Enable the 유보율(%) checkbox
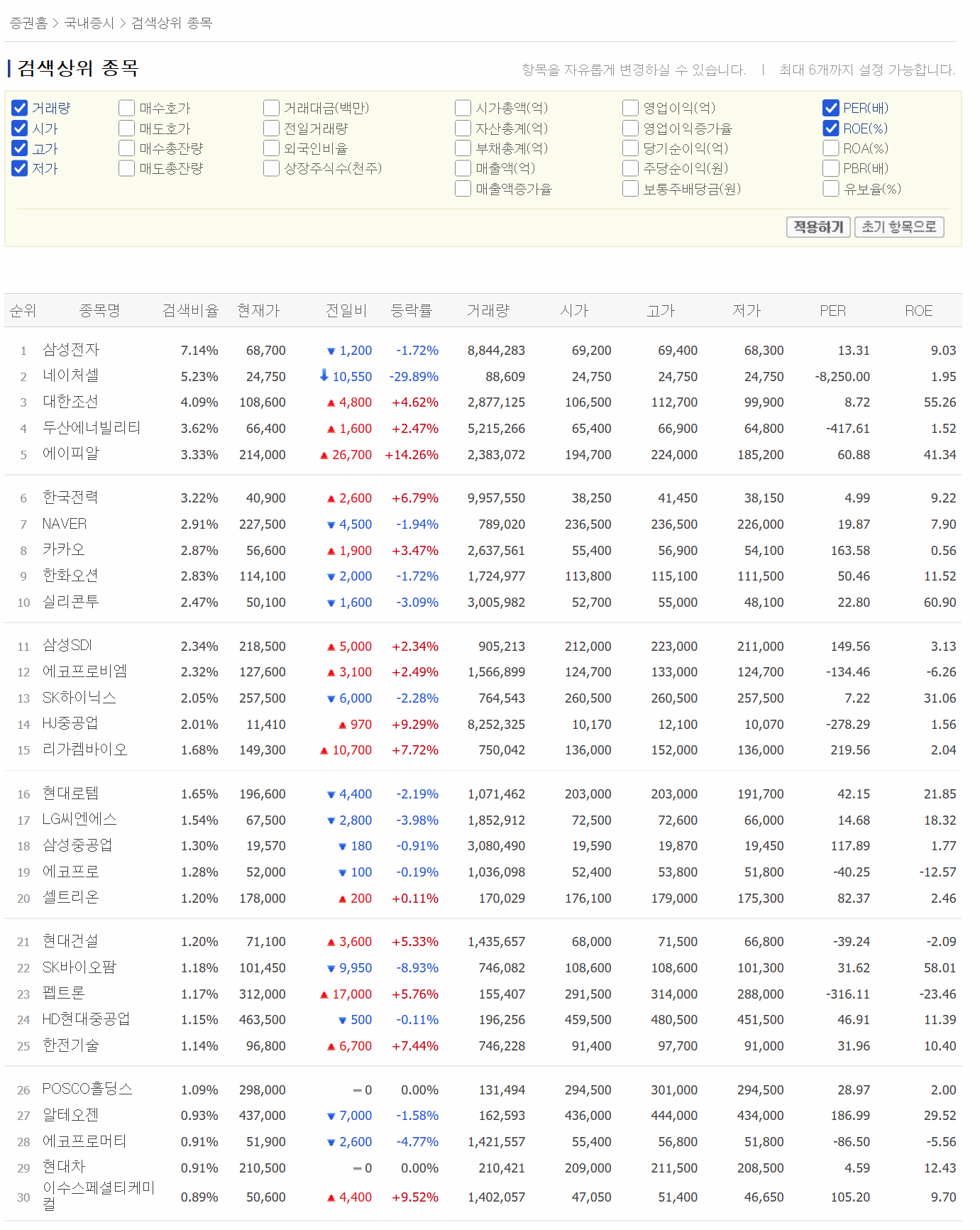This screenshot has height=1230, width=980. coord(831,189)
